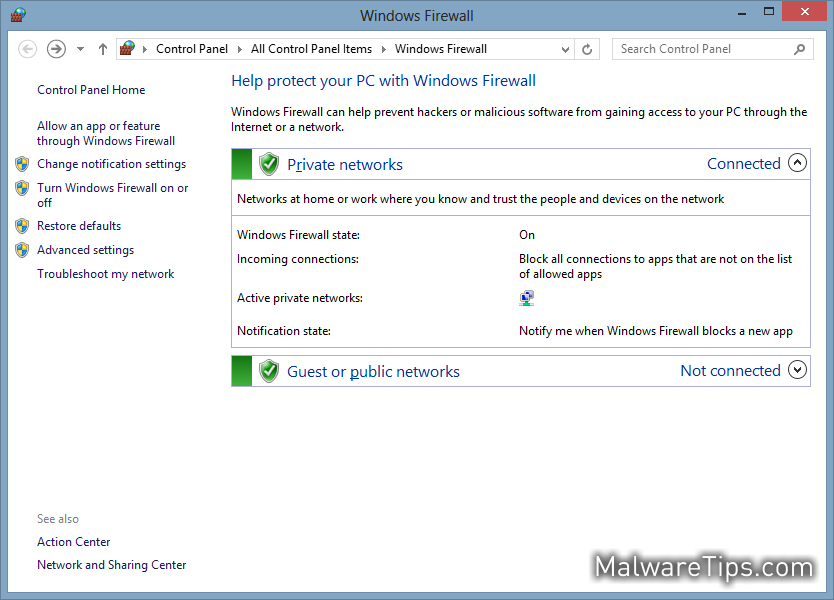Expand the Guest or public networks section
This screenshot has height=600, width=834.
(x=797, y=370)
